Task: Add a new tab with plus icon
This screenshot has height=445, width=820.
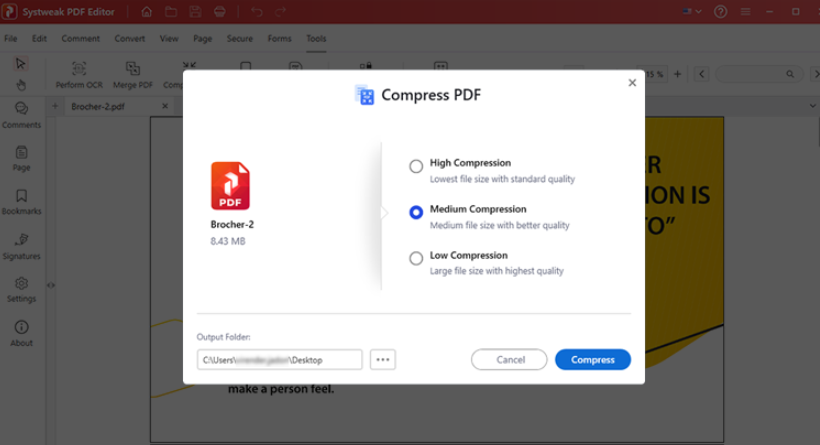Action: coord(55,106)
